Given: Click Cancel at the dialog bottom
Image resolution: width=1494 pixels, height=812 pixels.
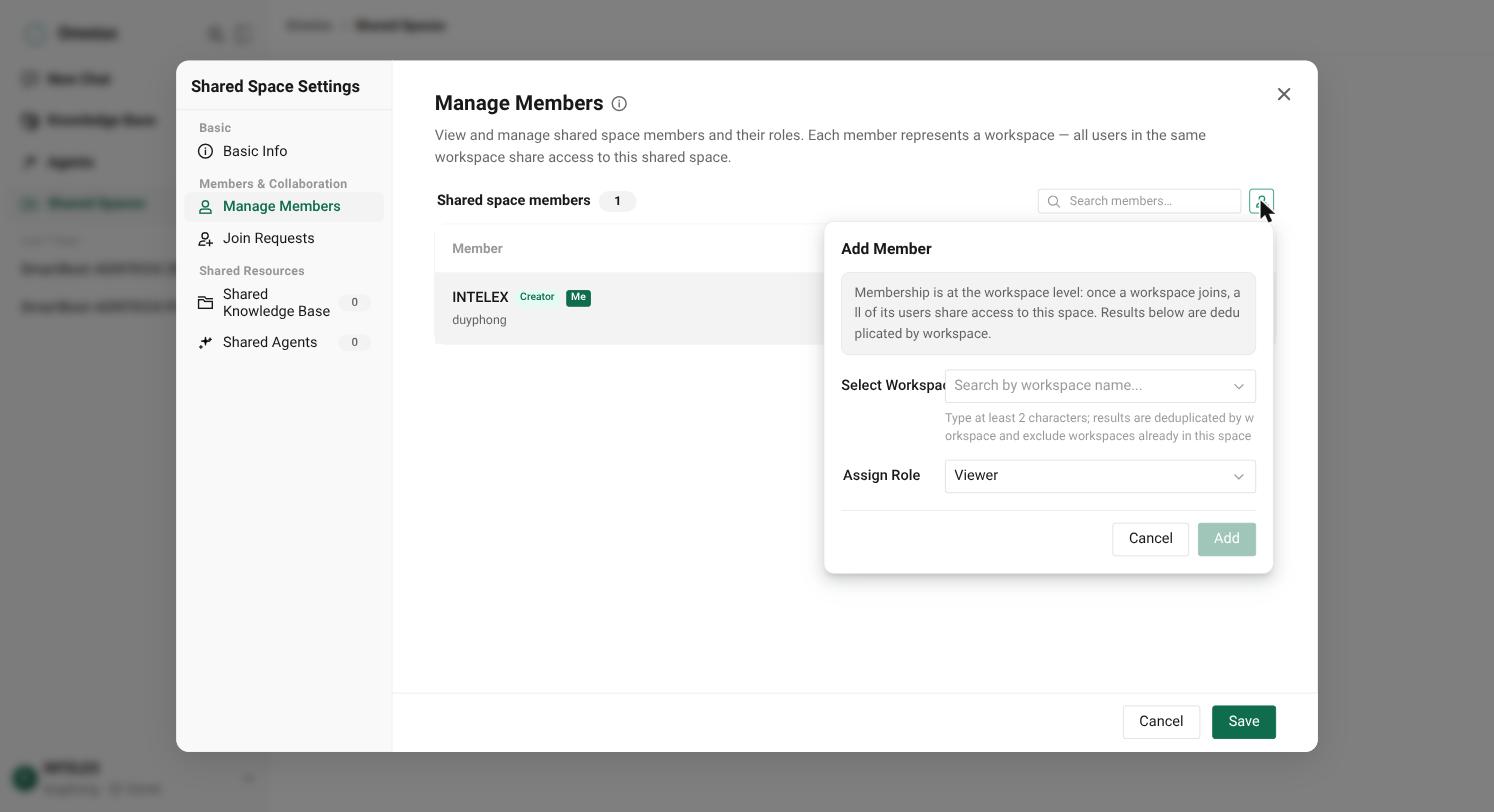Looking at the screenshot, I should click(x=1161, y=722).
